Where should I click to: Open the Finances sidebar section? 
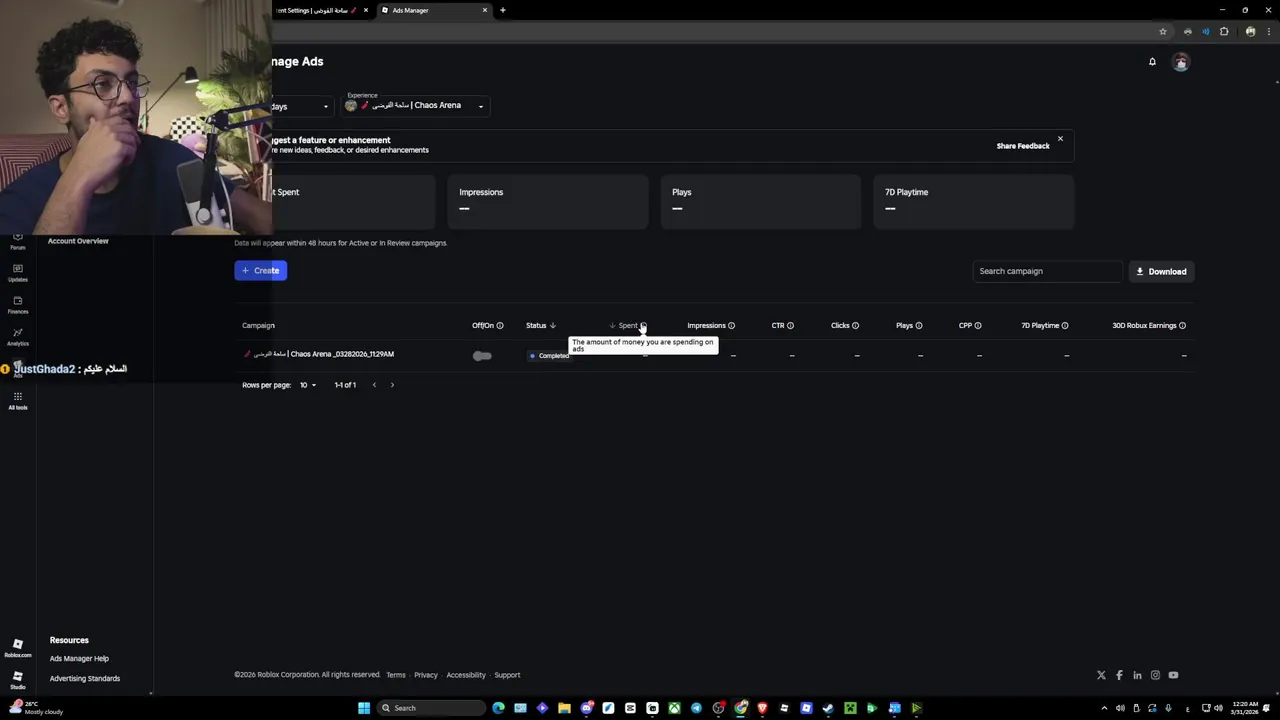[x=18, y=304]
